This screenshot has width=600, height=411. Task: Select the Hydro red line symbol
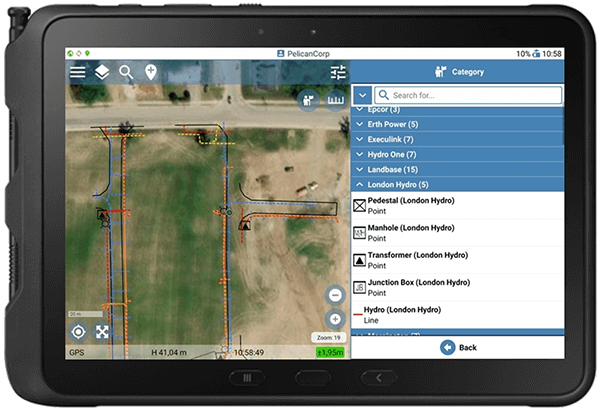point(358,315)
